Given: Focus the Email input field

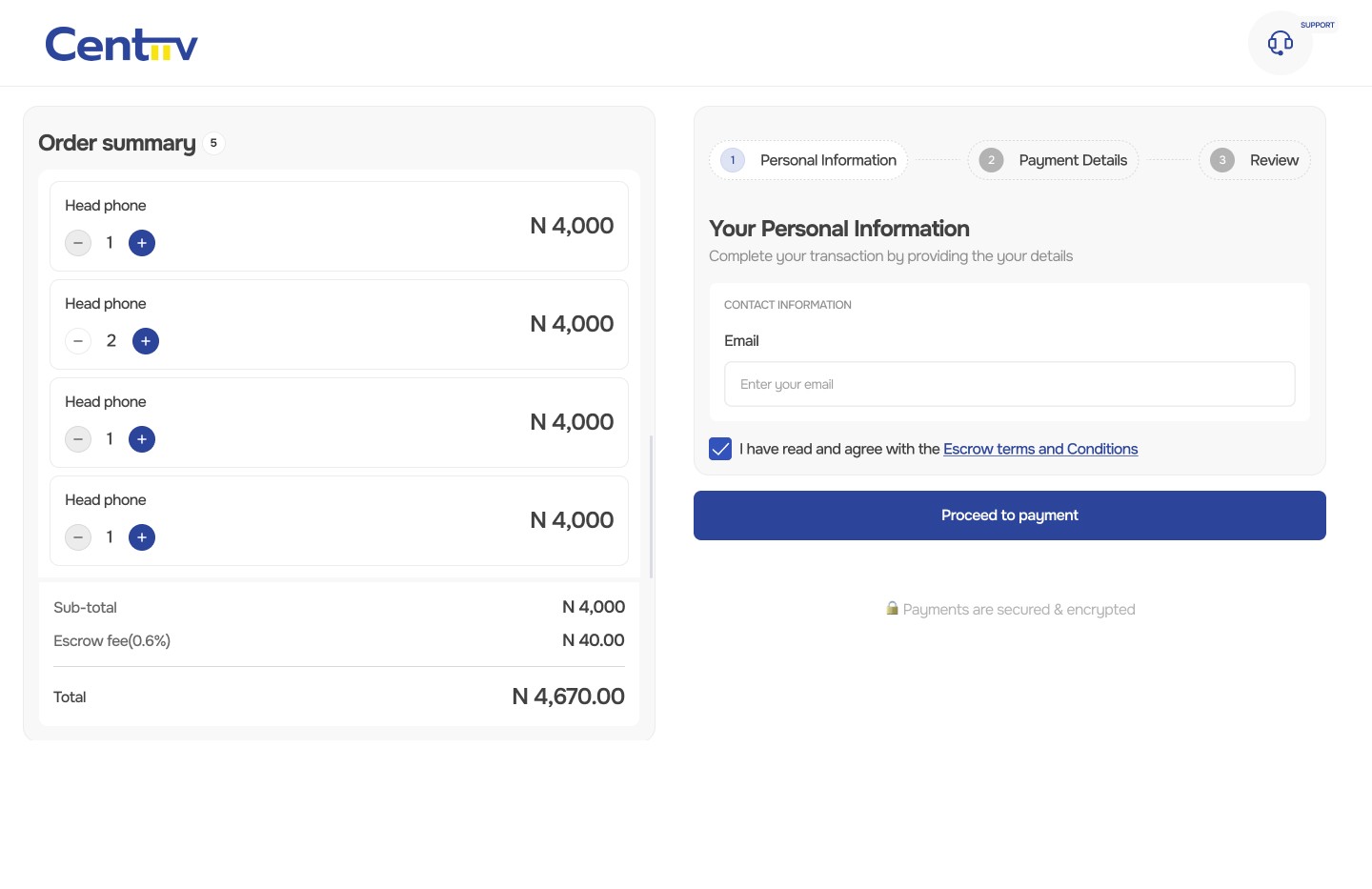Looking at the screenshot, I should tap(1009, 384).
